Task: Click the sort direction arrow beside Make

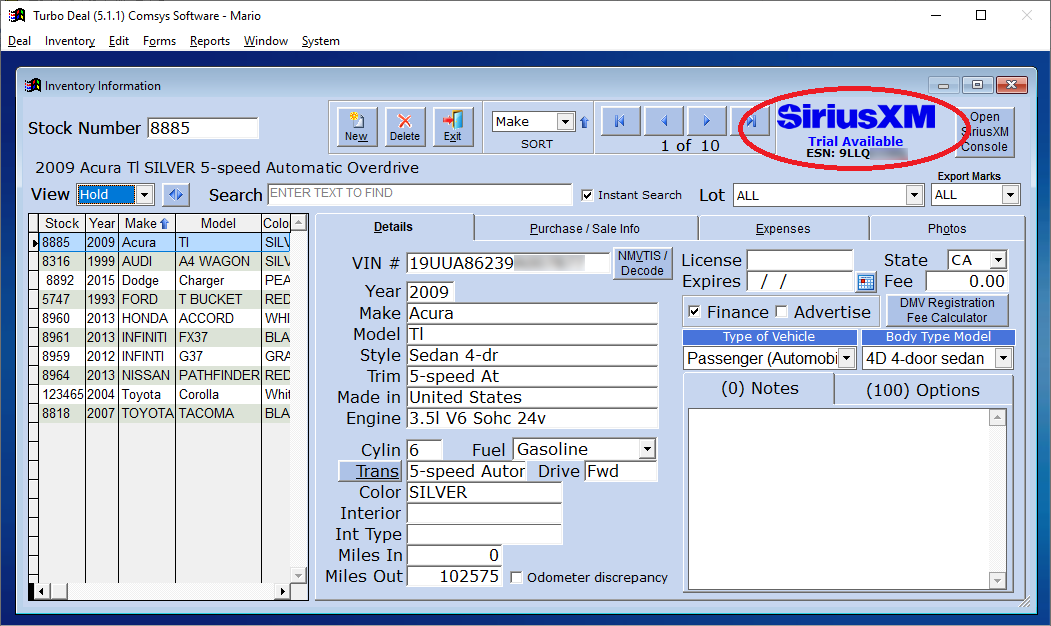Action: pyautogui.click(x=584, y=122)
